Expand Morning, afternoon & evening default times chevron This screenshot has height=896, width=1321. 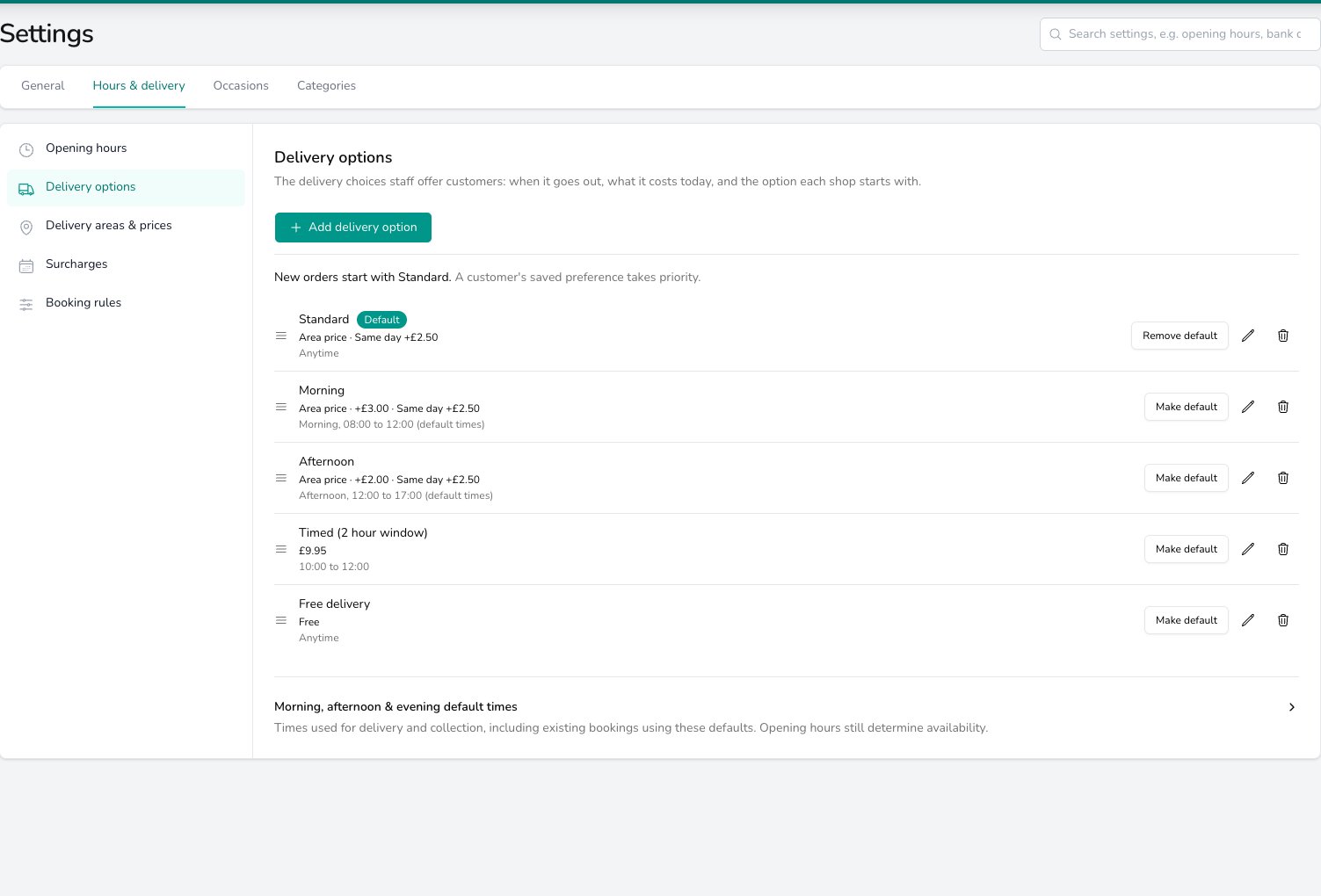1291,707
